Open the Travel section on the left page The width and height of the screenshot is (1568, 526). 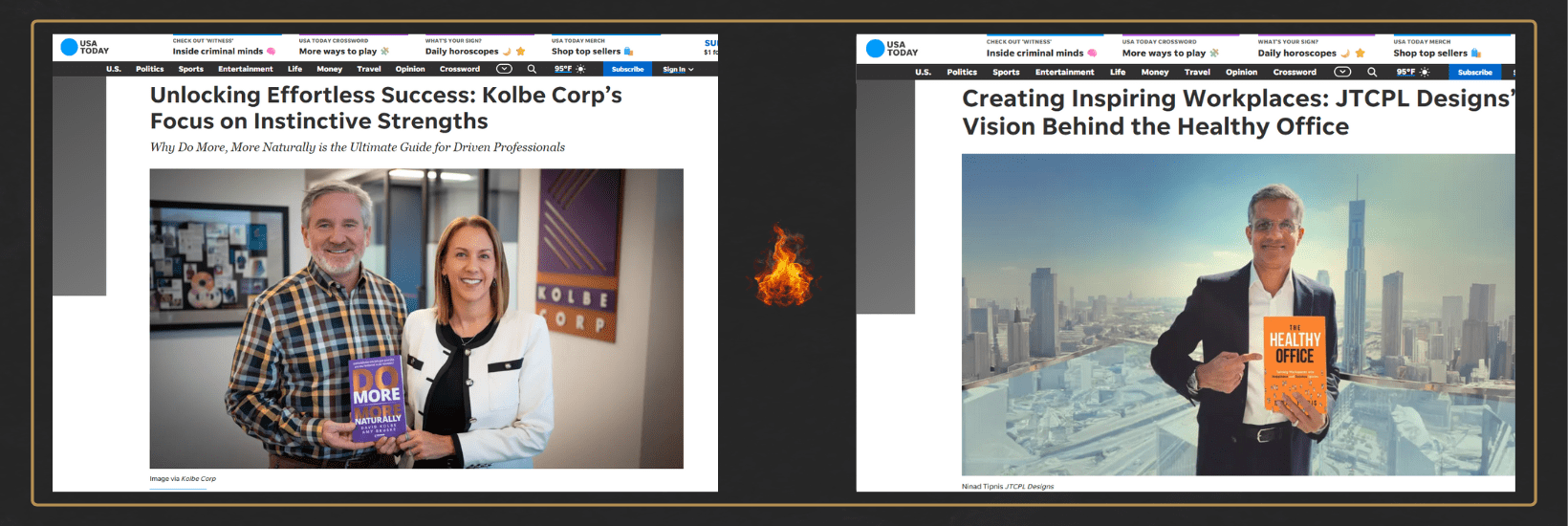(x=369, y=69)
